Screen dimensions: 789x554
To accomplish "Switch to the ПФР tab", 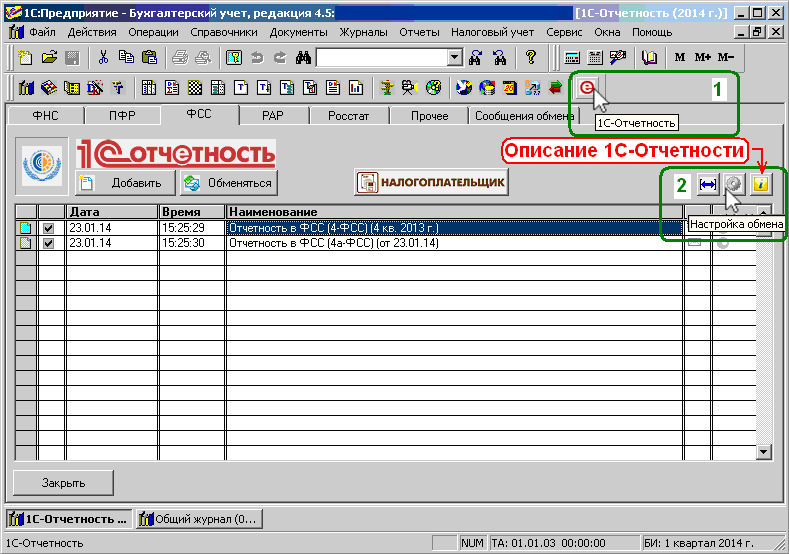I will [122, 115].
